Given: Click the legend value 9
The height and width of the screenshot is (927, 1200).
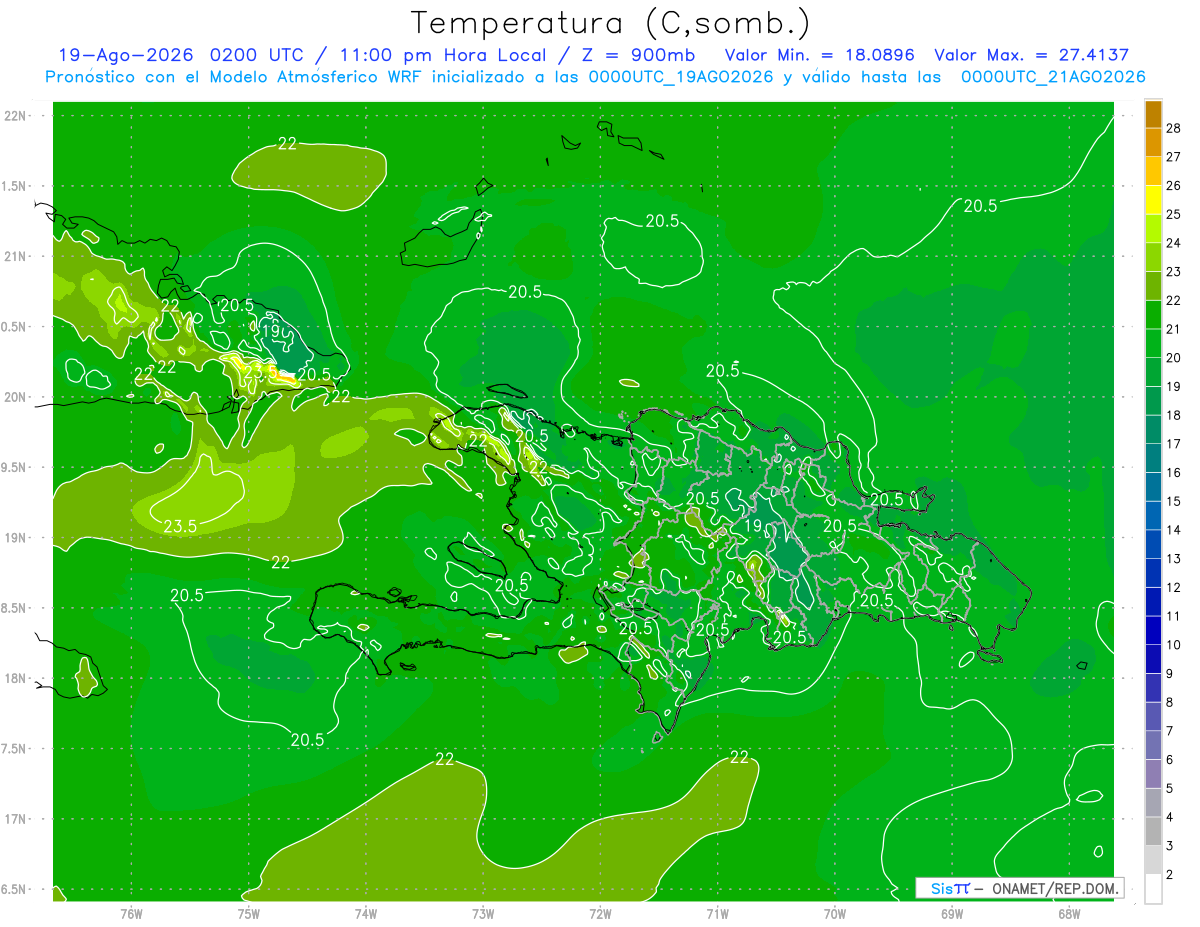Looking at the screenshot, I should [x=1170, y=674].
